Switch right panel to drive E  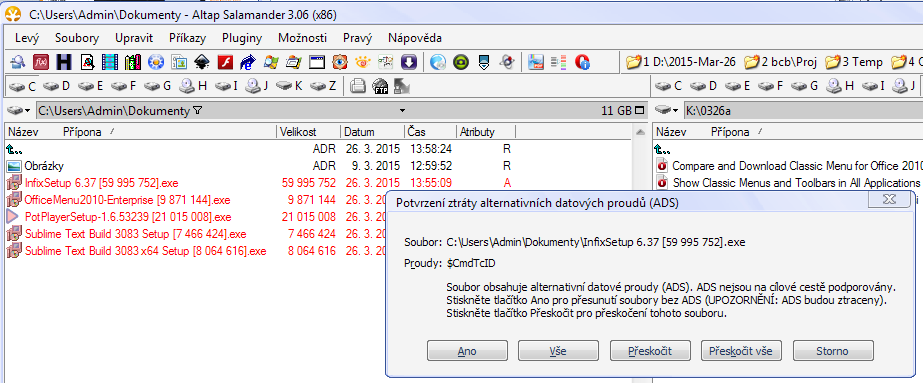pos(738,86)
